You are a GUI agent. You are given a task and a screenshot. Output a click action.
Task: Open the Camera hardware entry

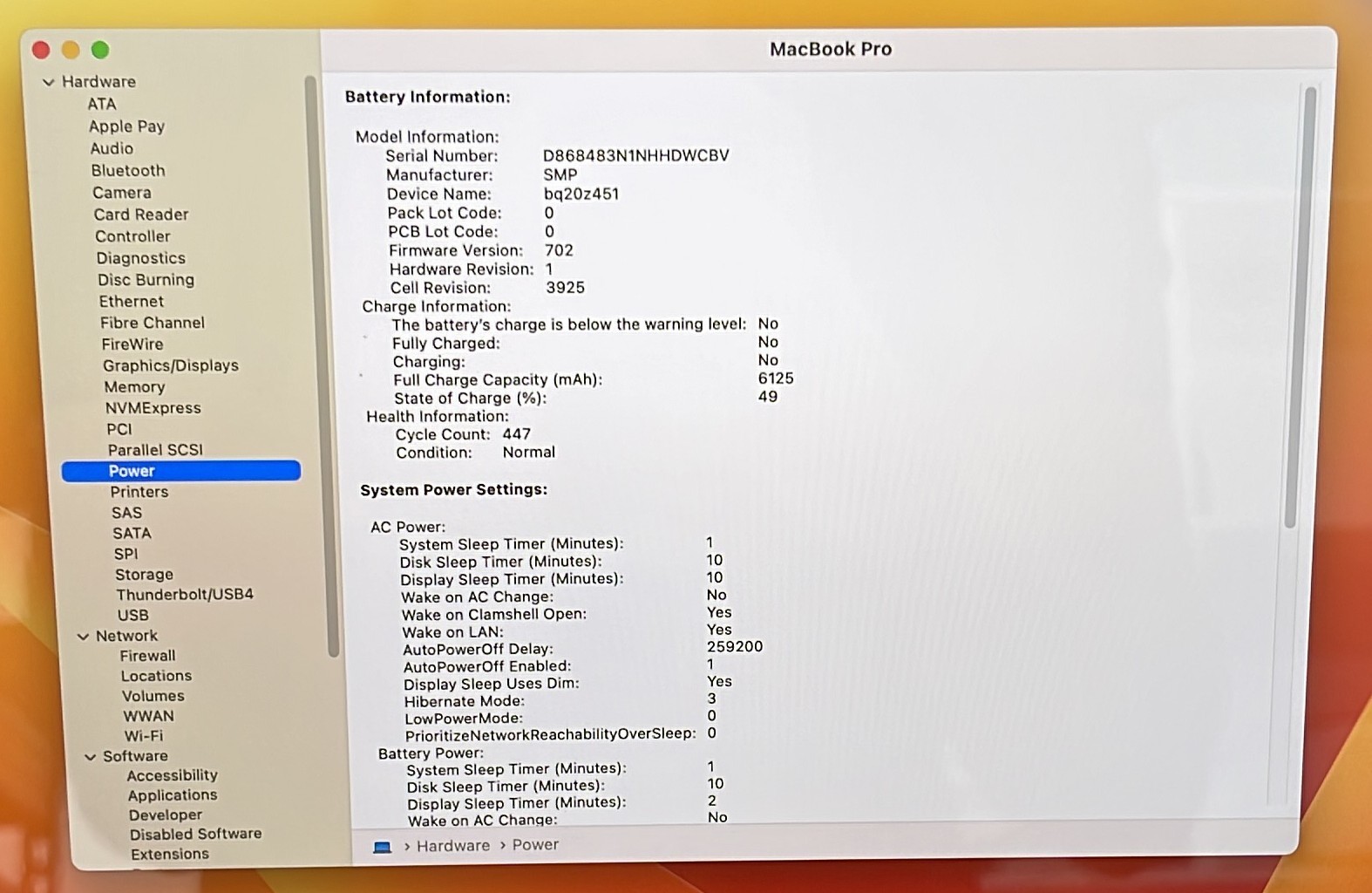click(122, 193)
